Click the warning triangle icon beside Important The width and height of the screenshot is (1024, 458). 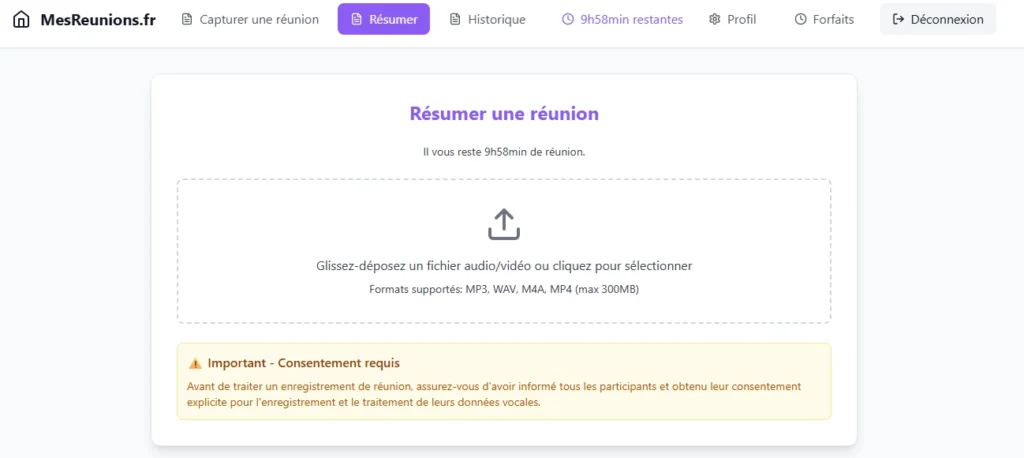click(x=195, y=363)
